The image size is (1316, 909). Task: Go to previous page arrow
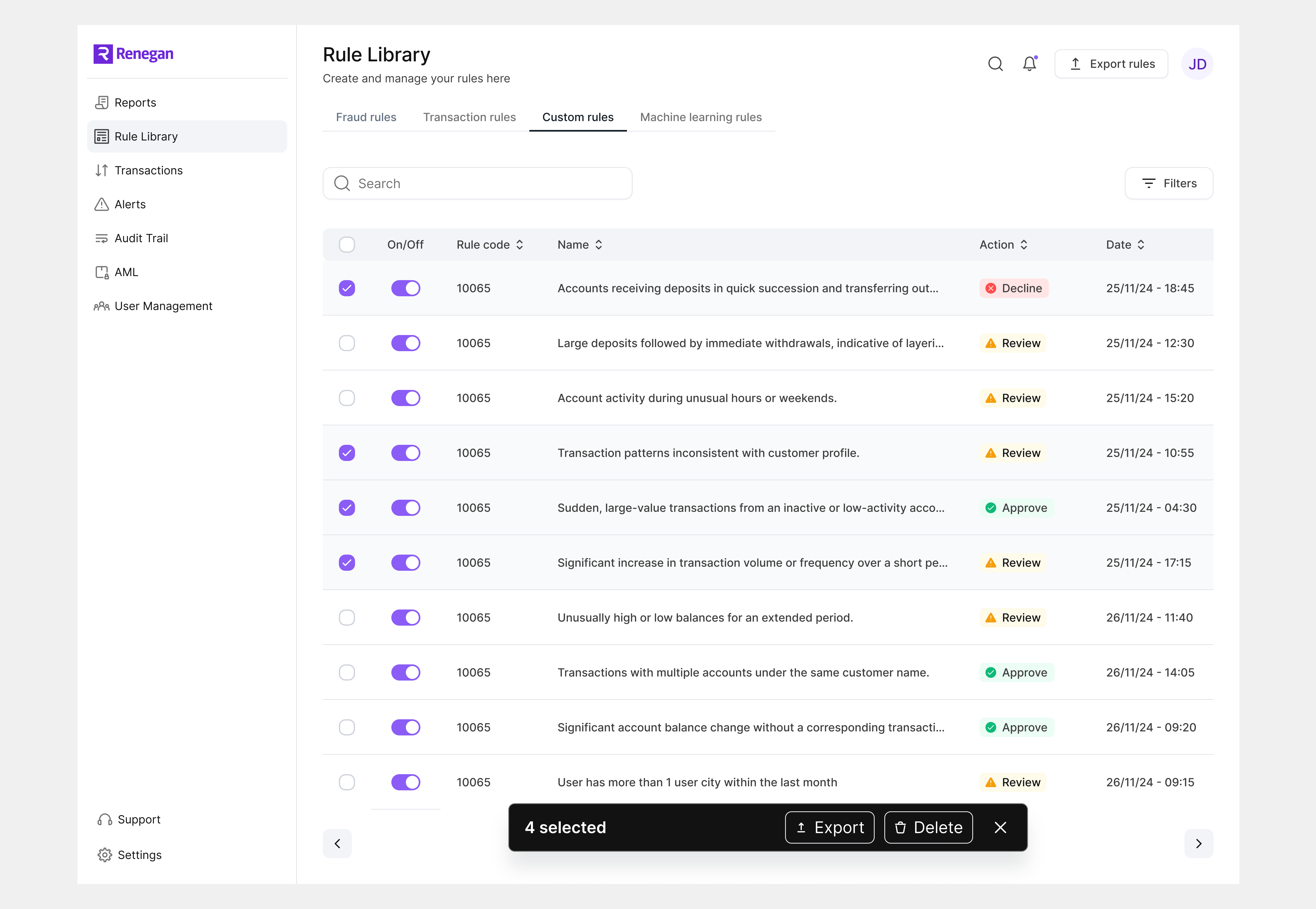[337, 844]
